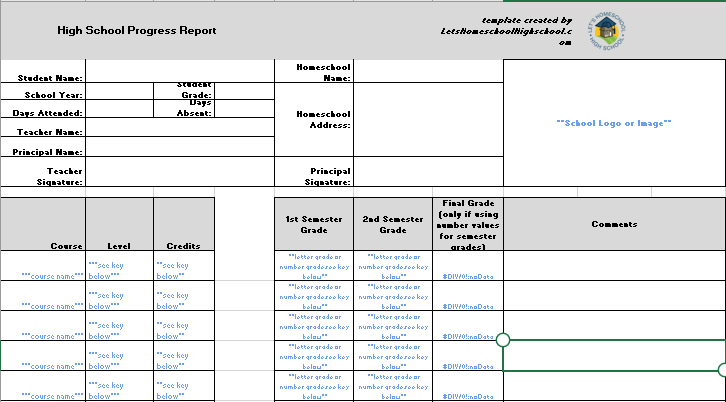
Task: Click the empty Days Attended value cell
Action: [119, 109]
